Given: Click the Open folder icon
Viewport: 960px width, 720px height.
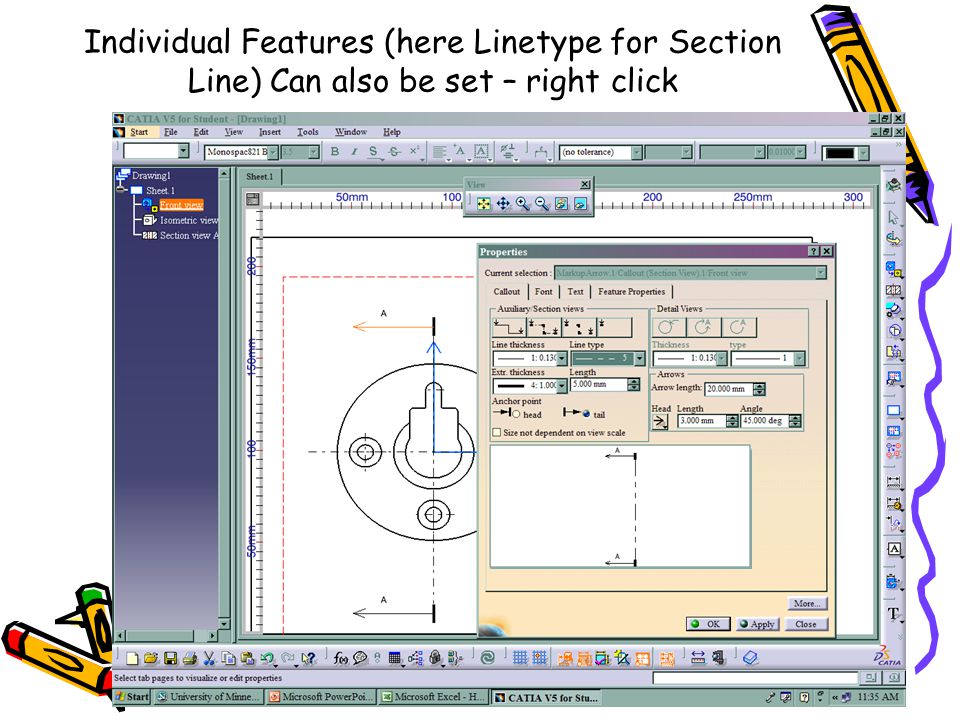Looking at the screenshot, I should click(151, 659).
